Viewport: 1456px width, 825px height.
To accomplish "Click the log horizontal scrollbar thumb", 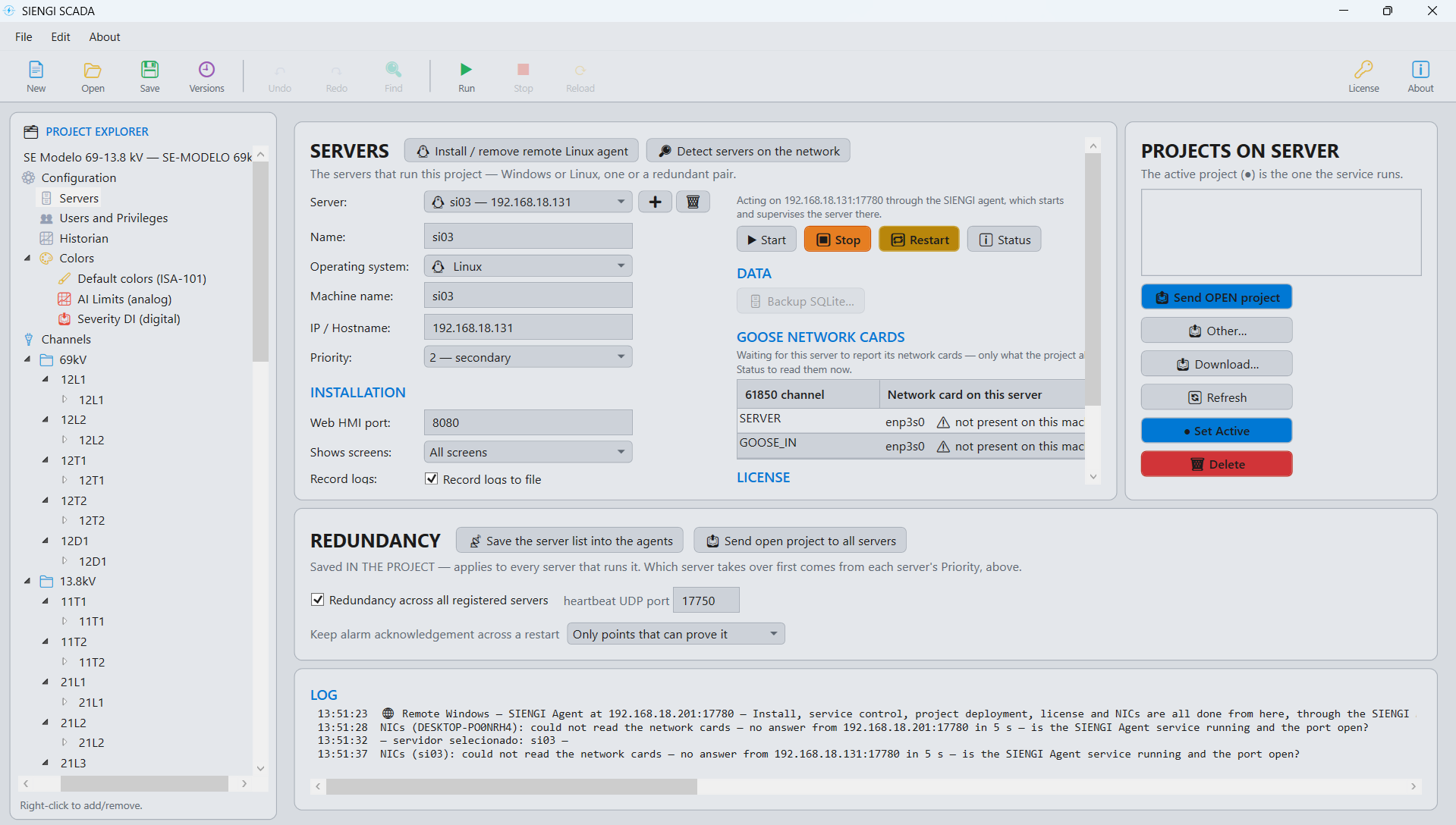I will click(x=511, y=786).
